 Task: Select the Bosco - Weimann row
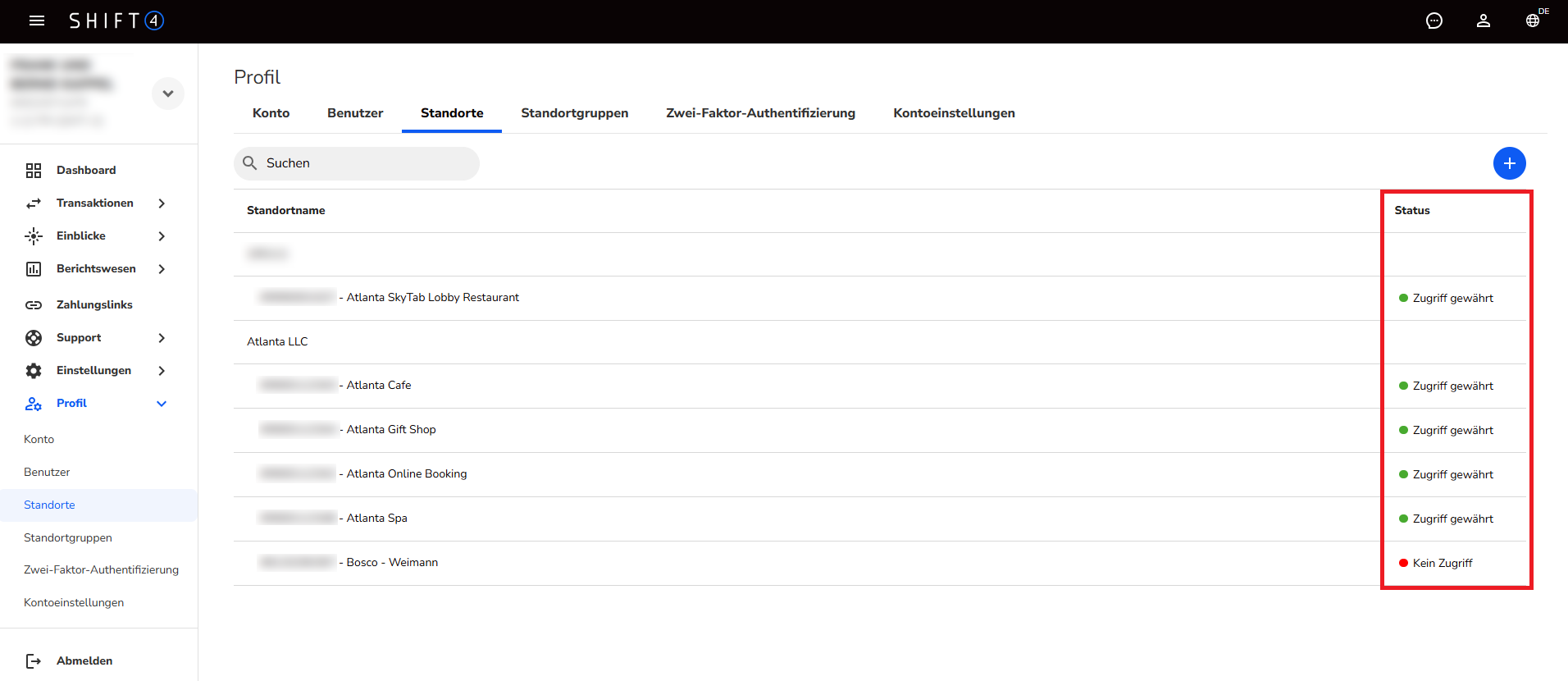(880, 563)
